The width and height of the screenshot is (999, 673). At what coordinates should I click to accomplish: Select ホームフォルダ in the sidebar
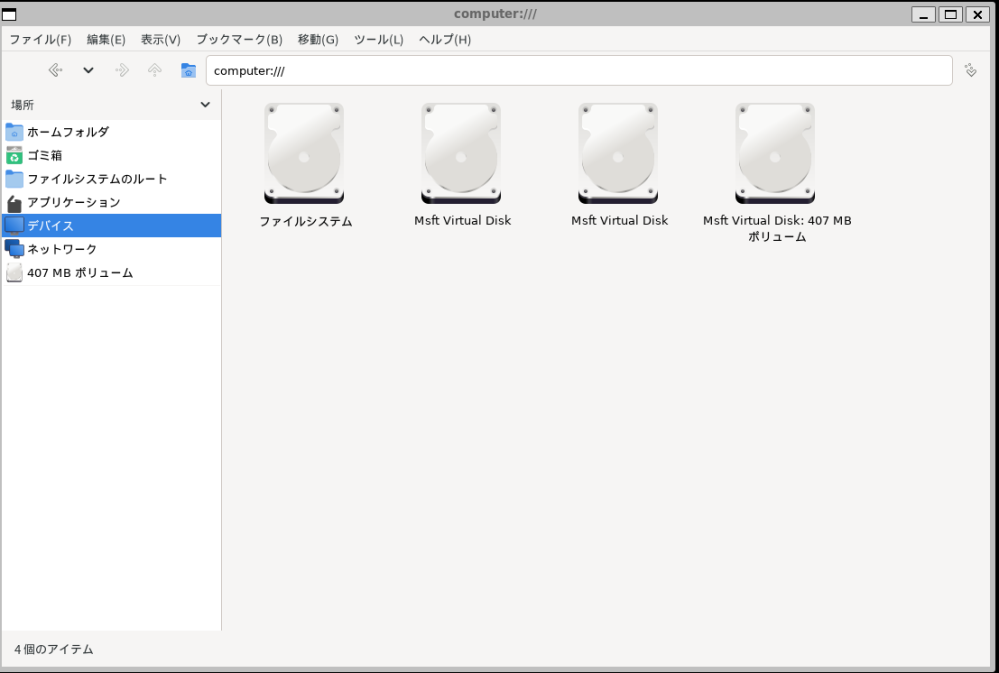[67, 132]
